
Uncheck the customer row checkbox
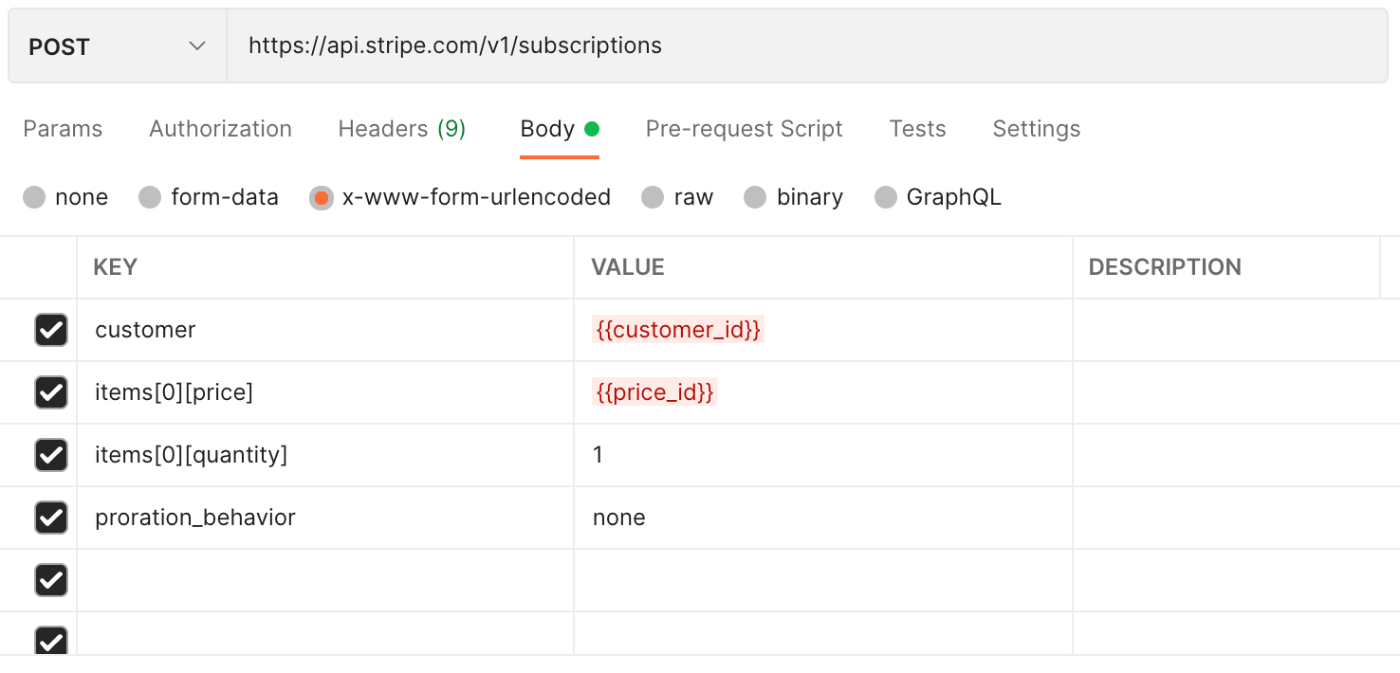coord(51,330)
